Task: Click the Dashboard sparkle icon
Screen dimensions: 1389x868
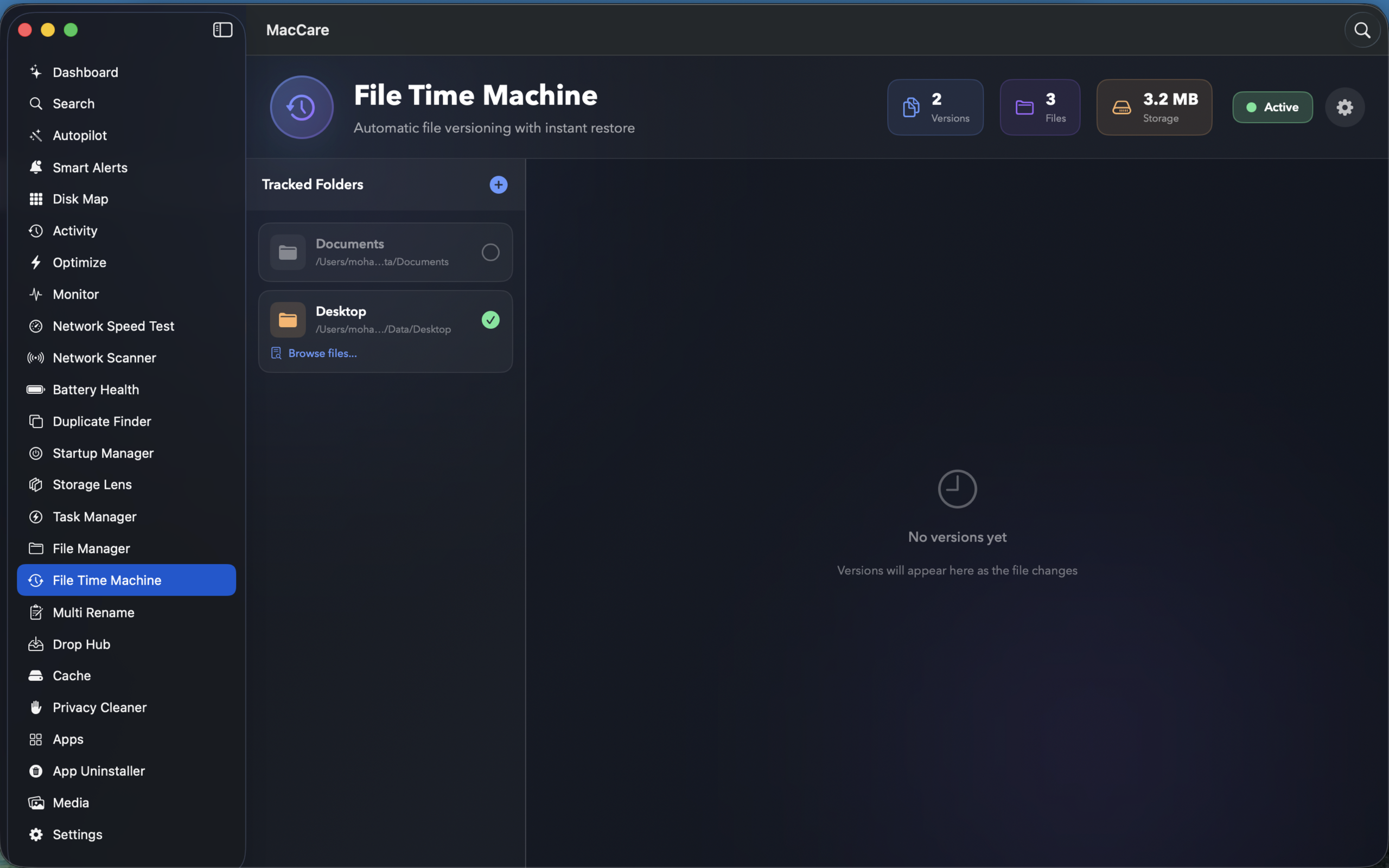Action: [36, 72]
